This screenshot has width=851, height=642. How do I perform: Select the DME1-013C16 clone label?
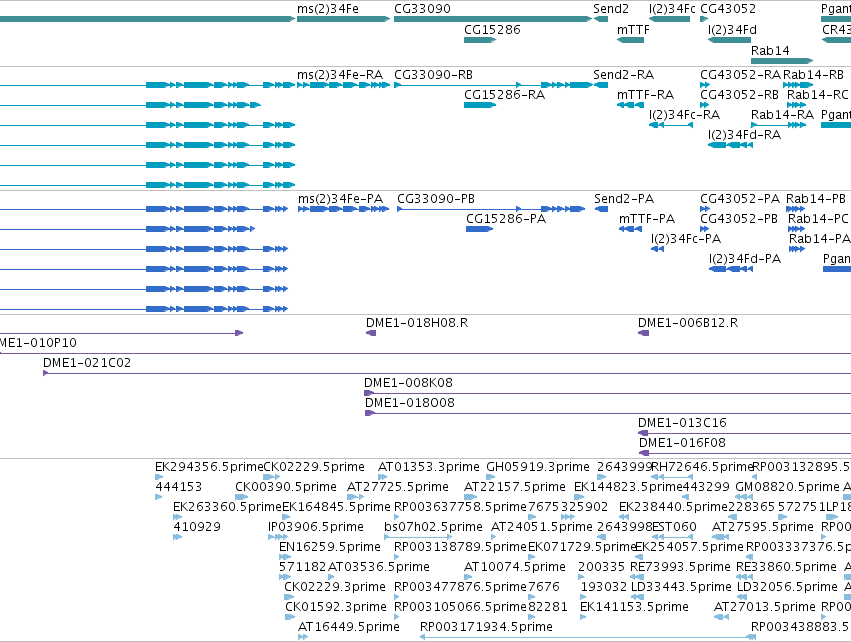click(682, 423)
